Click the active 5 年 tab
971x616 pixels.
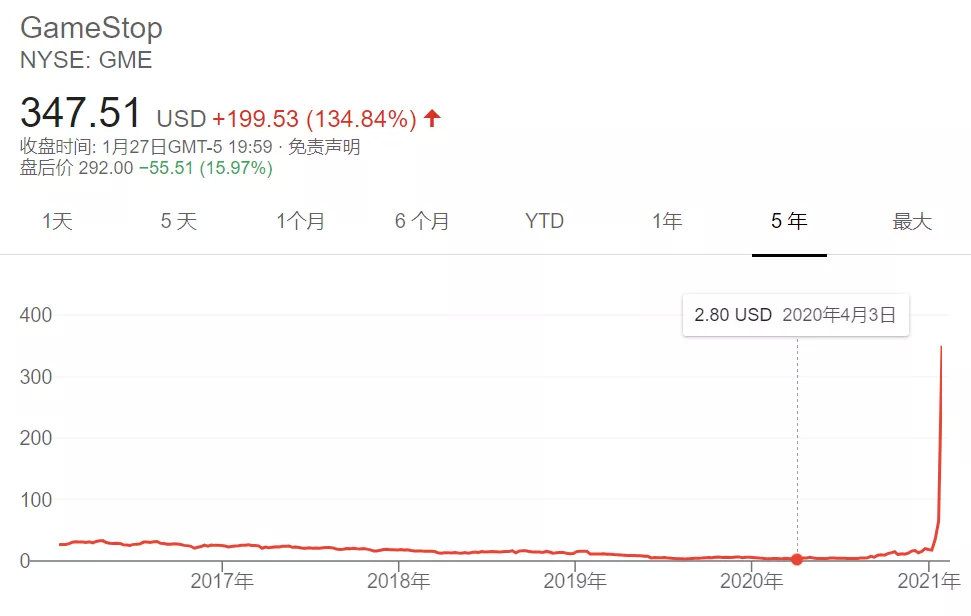click(x=789, y=221)
